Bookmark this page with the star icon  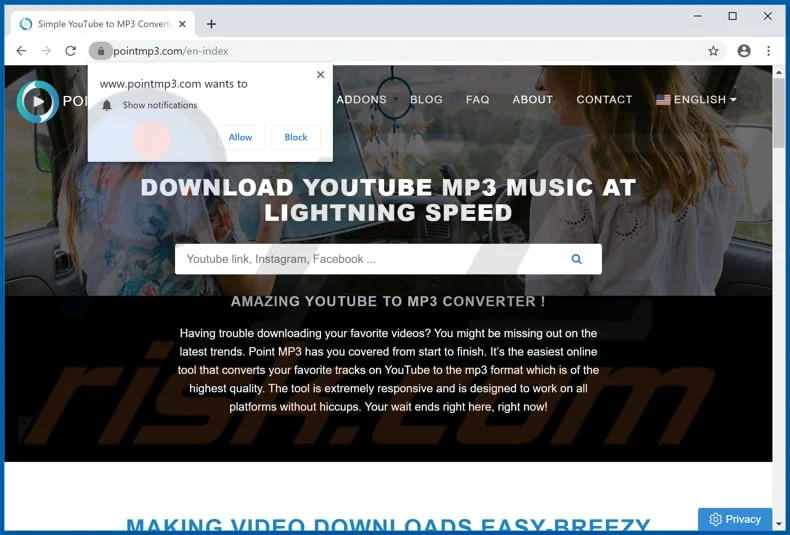[x=713, y=51]
